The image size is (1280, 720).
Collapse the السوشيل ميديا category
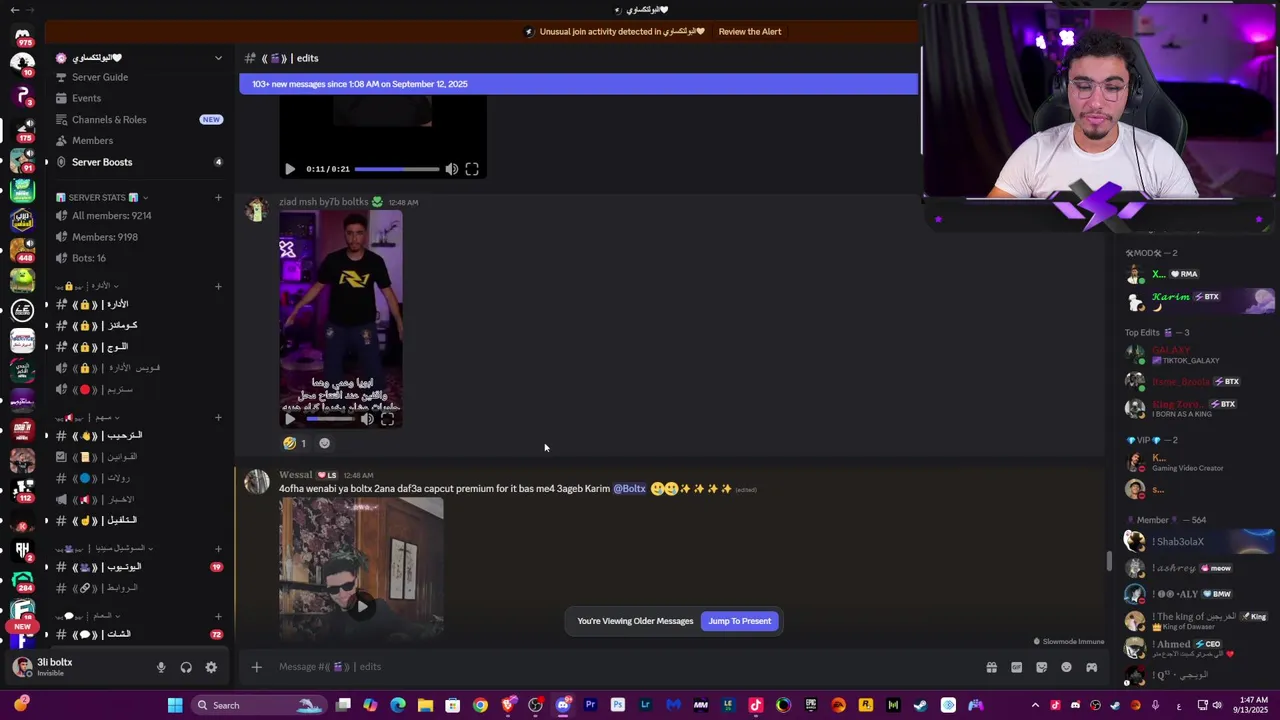tap(105, 548)
